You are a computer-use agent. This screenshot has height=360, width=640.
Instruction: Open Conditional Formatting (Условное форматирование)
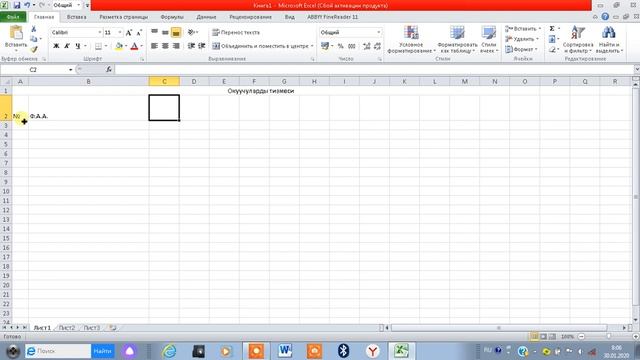(x=411, y=39)
